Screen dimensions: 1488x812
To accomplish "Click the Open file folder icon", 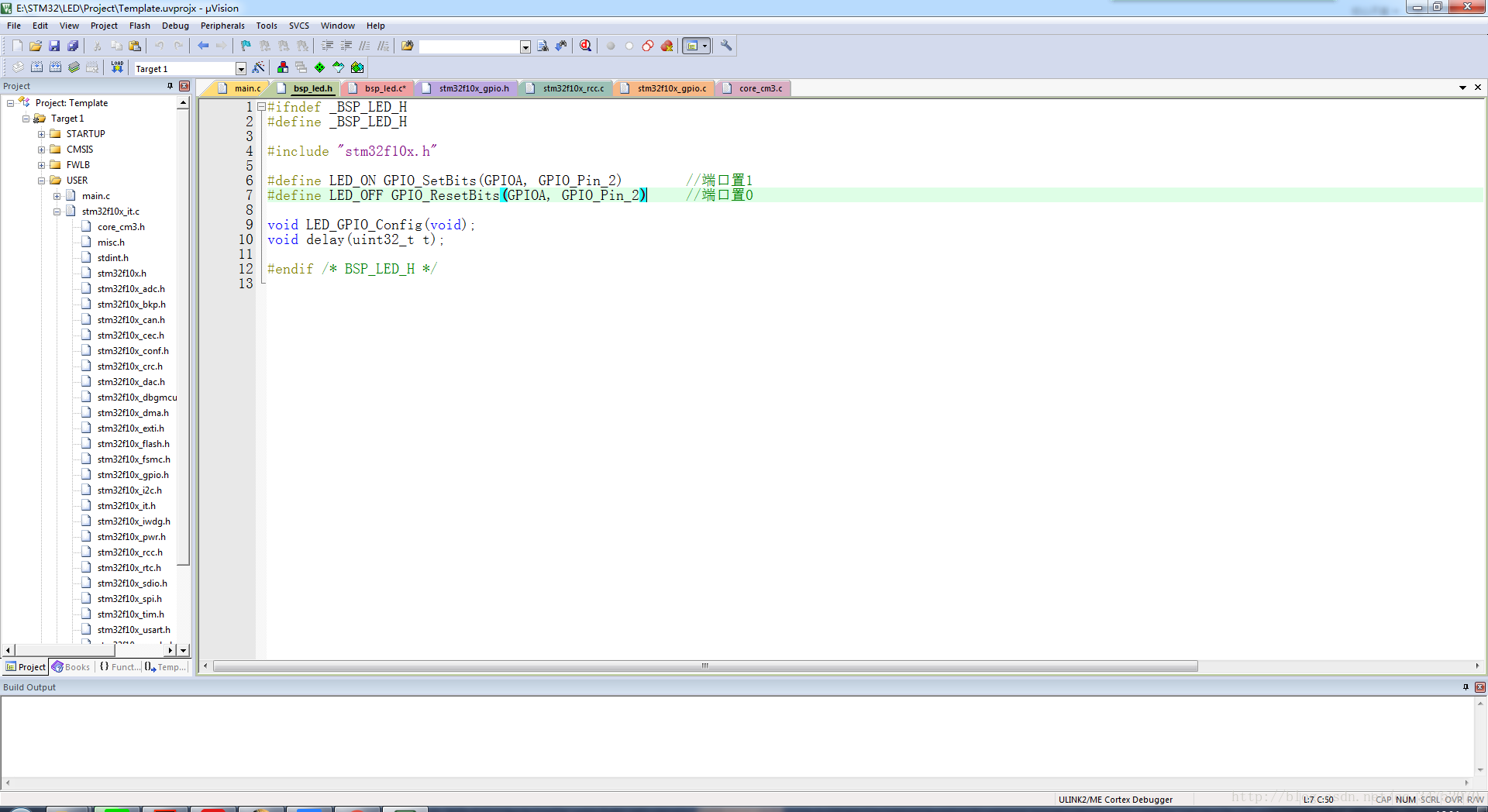I will coord(36,46).
